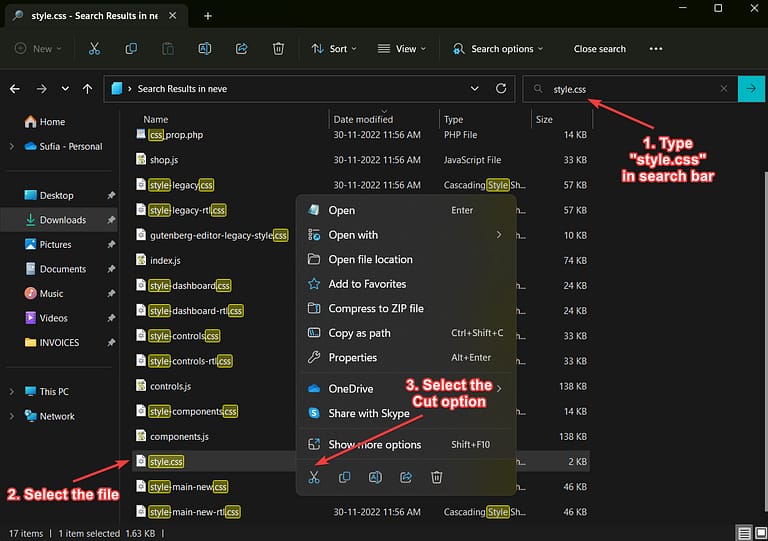Click the Cut scissors icon in context menu
The width and height of the screenshot is (768, 541).
pyautogui.click(x=314, y=478)
